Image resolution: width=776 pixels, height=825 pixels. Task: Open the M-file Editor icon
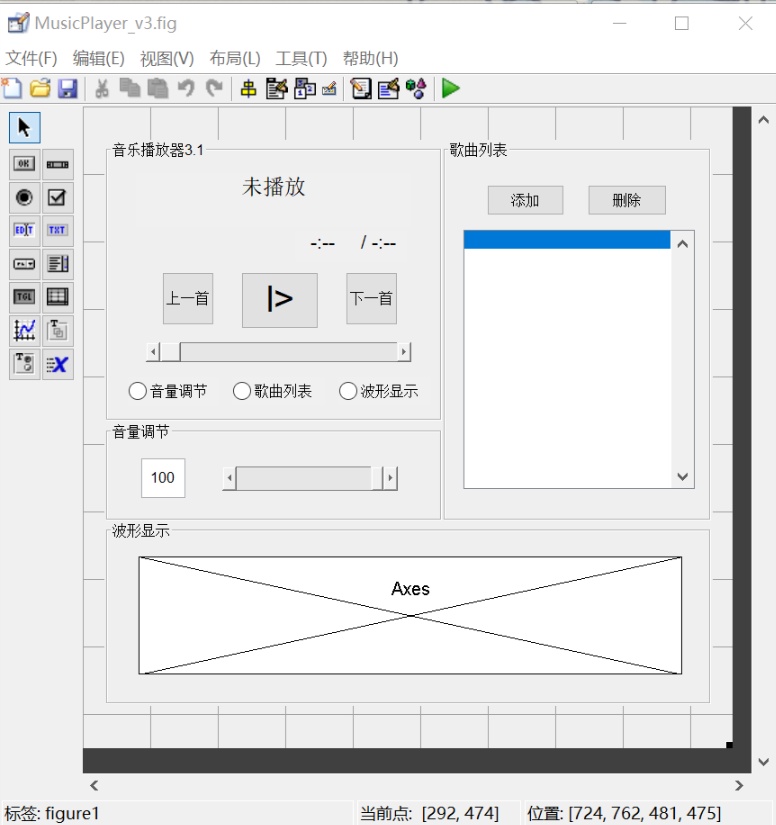[361, 88]
